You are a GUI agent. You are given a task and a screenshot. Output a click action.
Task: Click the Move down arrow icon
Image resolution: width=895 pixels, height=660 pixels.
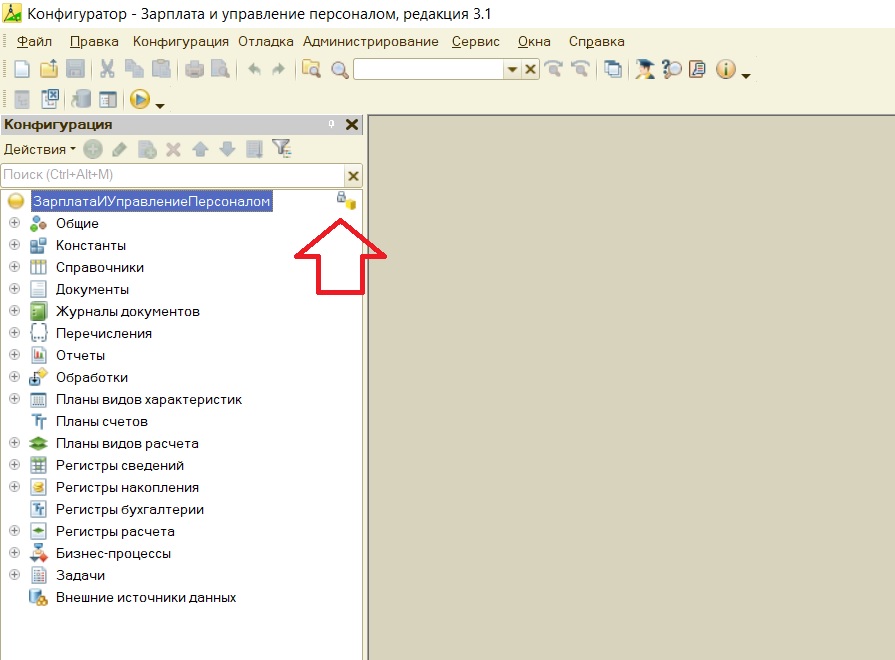[227, 150]
